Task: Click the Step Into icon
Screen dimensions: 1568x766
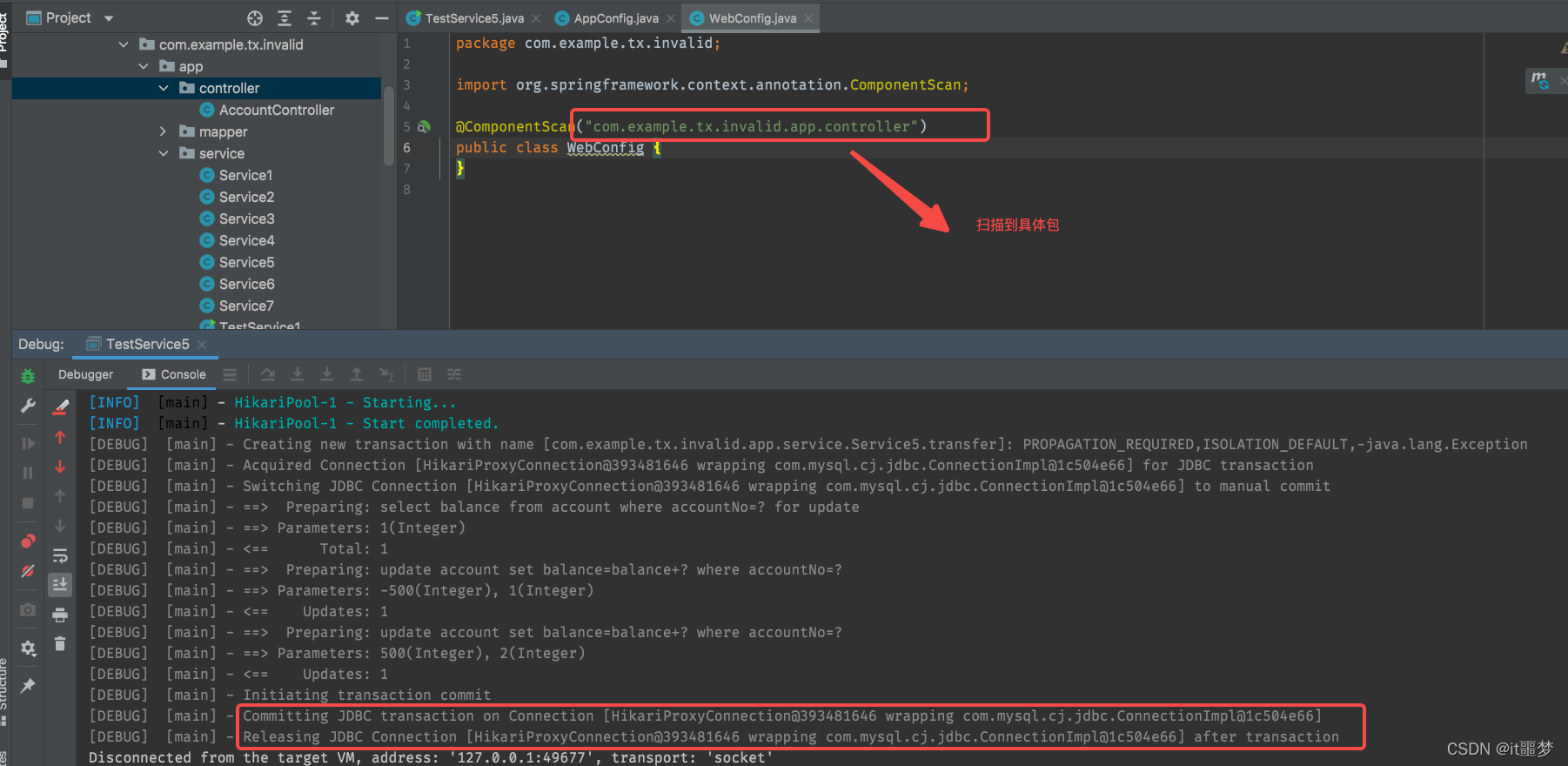Action: pos(298,374)
